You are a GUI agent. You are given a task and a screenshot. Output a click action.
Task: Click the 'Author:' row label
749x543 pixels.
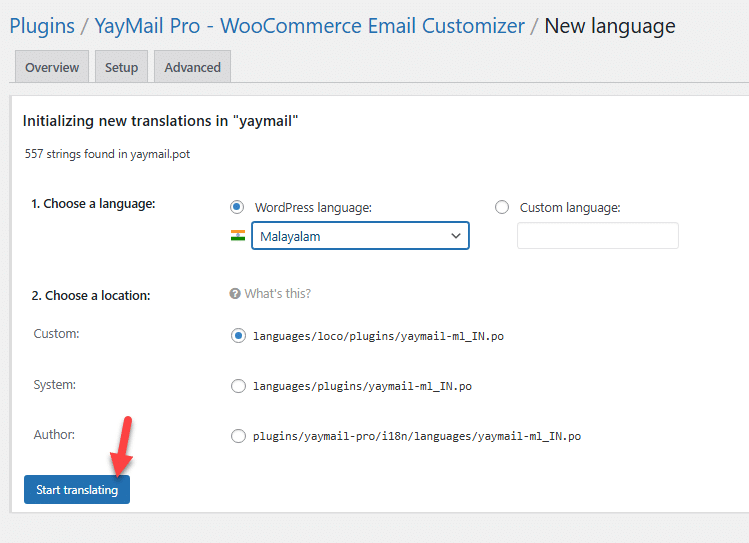coord(54,435)
